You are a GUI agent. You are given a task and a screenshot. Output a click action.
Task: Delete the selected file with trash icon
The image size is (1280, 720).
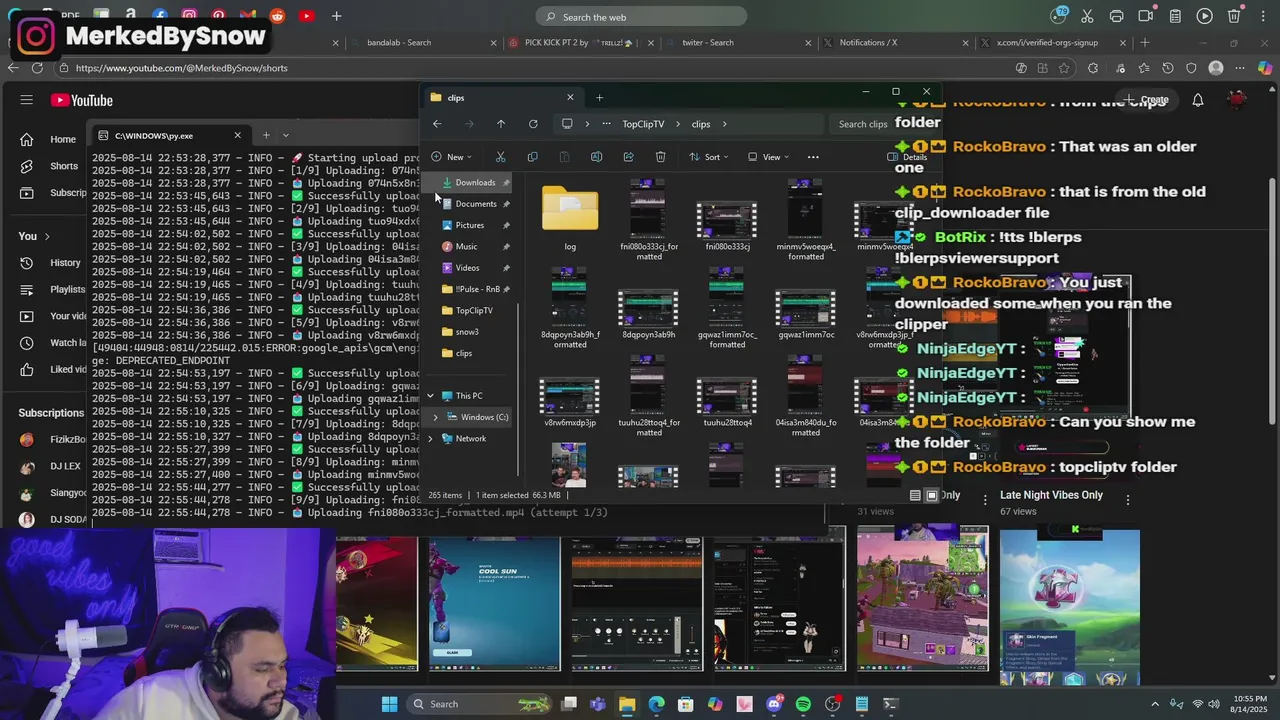click(660, 157)
